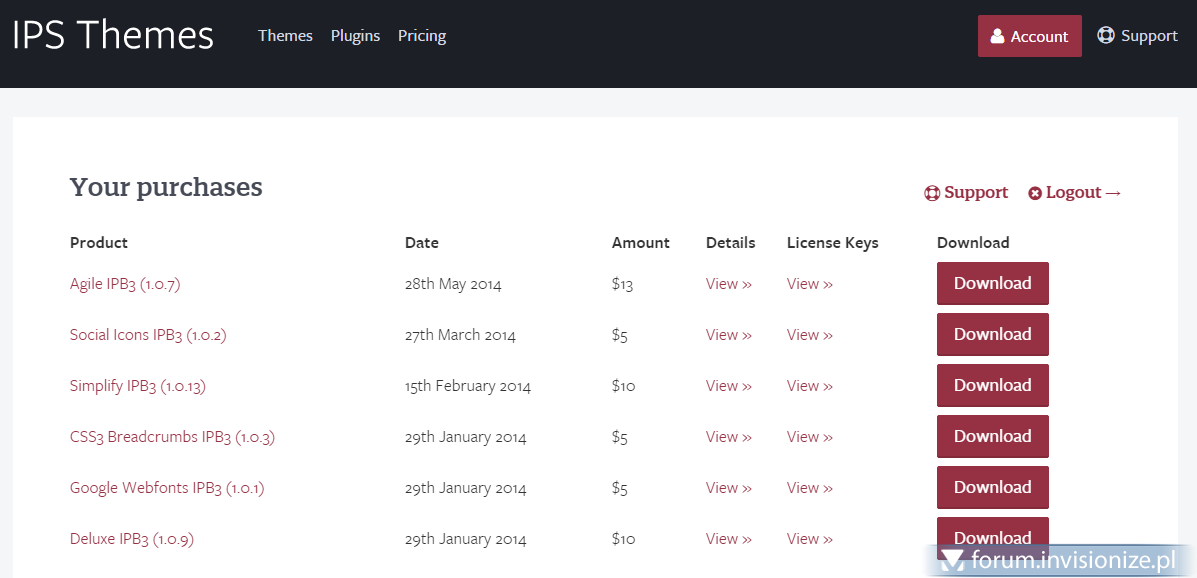Download the Agile IPB3 theme
This screenshot has height=578, width=1197.
(992, 284)
